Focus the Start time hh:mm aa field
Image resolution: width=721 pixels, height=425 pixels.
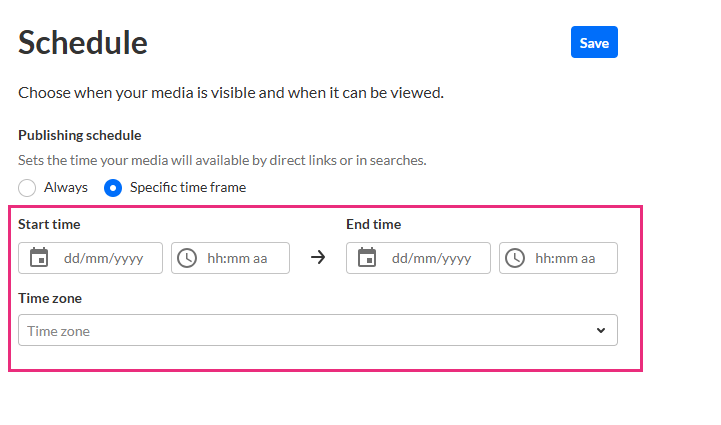tap(240, 258)
